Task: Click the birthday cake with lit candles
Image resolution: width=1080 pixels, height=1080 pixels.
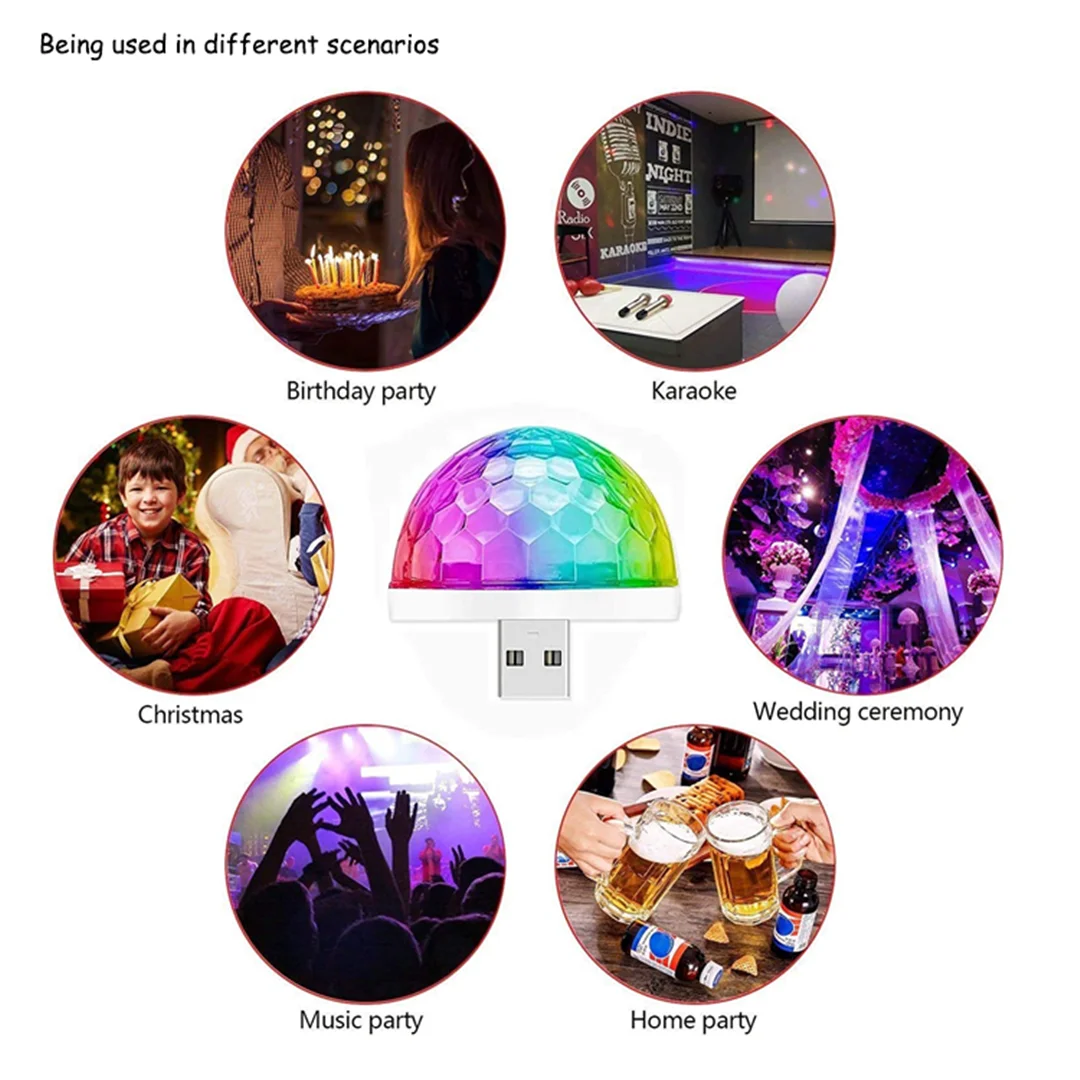Action: click(x=346, y=280)
